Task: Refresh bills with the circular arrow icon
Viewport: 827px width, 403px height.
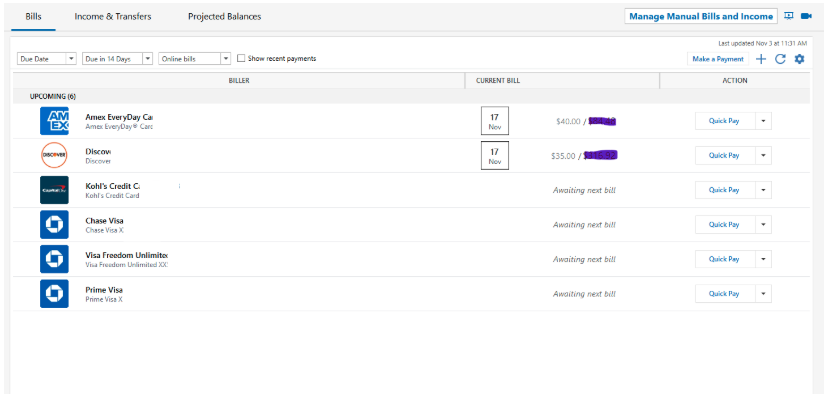Action: 780,59
